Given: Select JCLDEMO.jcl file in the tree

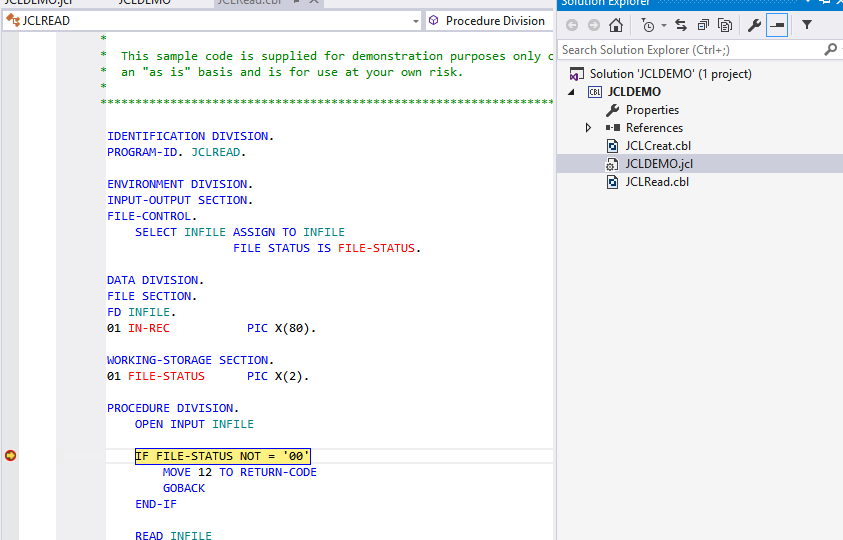Looking at the screenshot, I should [659, 164].
